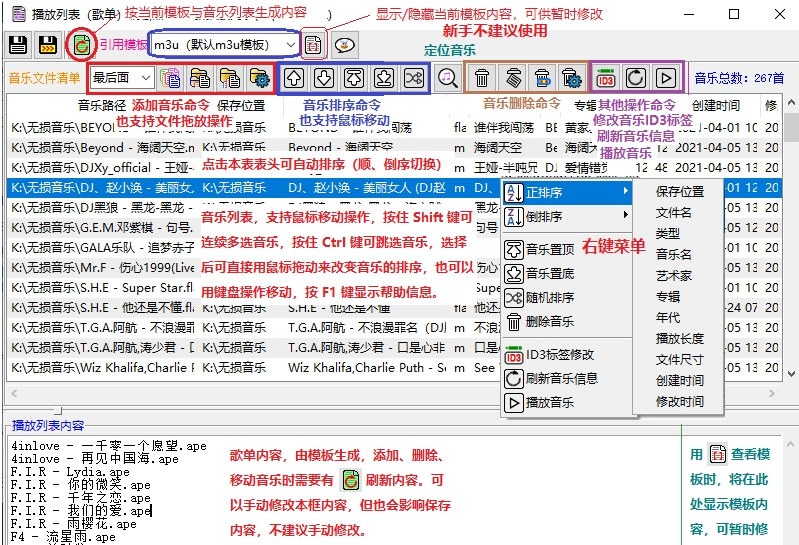This screenshot has width=799, height=545.
Task: Select 艺术家 in the sort submenu
Action: pyautogui.click(x=673, y=276)
